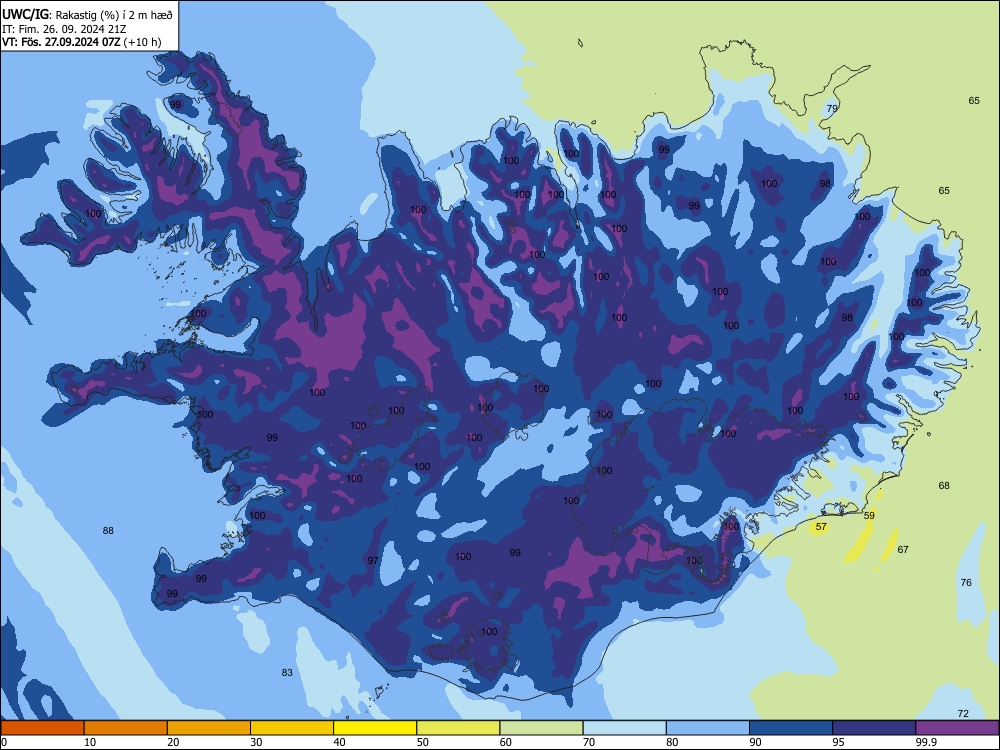Click the humidity value 72 on the map

pos(963,713)
